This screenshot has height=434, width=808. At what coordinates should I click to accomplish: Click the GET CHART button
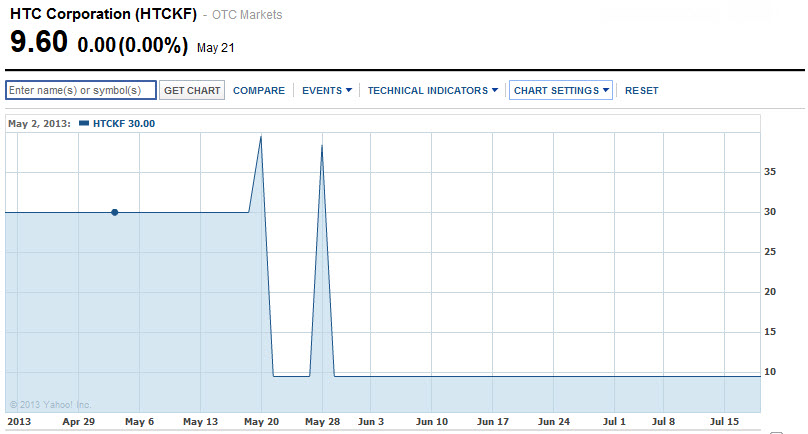[192, 90]
